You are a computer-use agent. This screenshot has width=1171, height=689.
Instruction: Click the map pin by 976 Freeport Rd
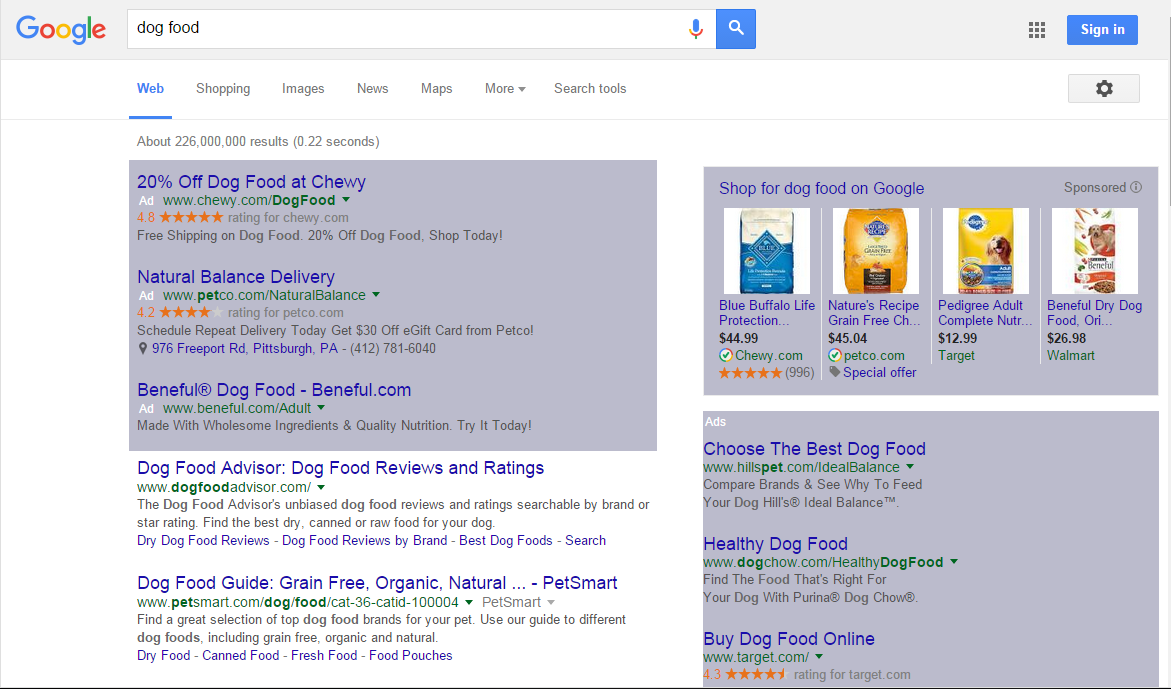click(143, 349)
